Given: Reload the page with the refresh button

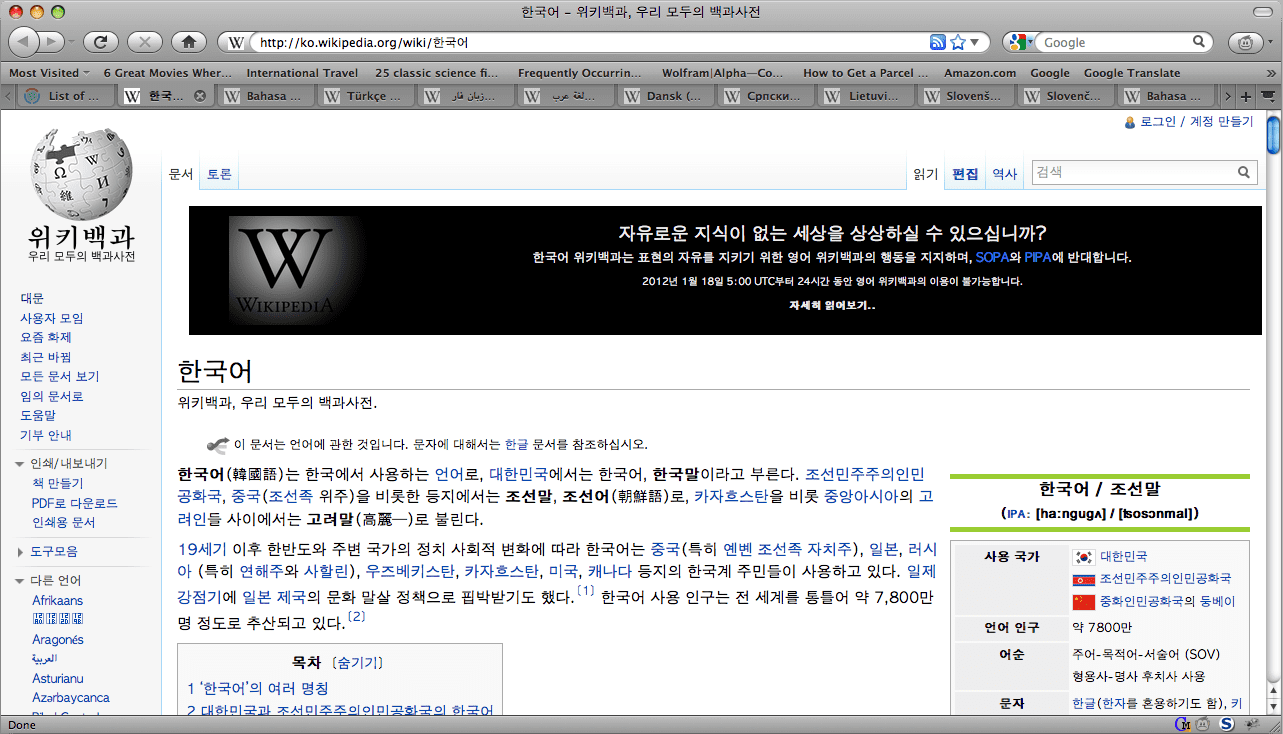Looking at the screenshot, I should point(101,42).
